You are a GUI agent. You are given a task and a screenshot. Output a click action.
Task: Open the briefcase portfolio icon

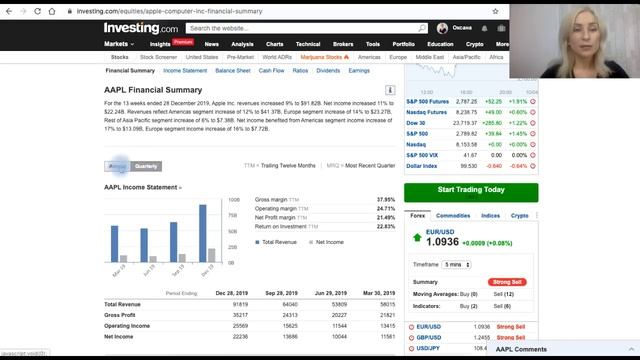click(x=501, y=28)
